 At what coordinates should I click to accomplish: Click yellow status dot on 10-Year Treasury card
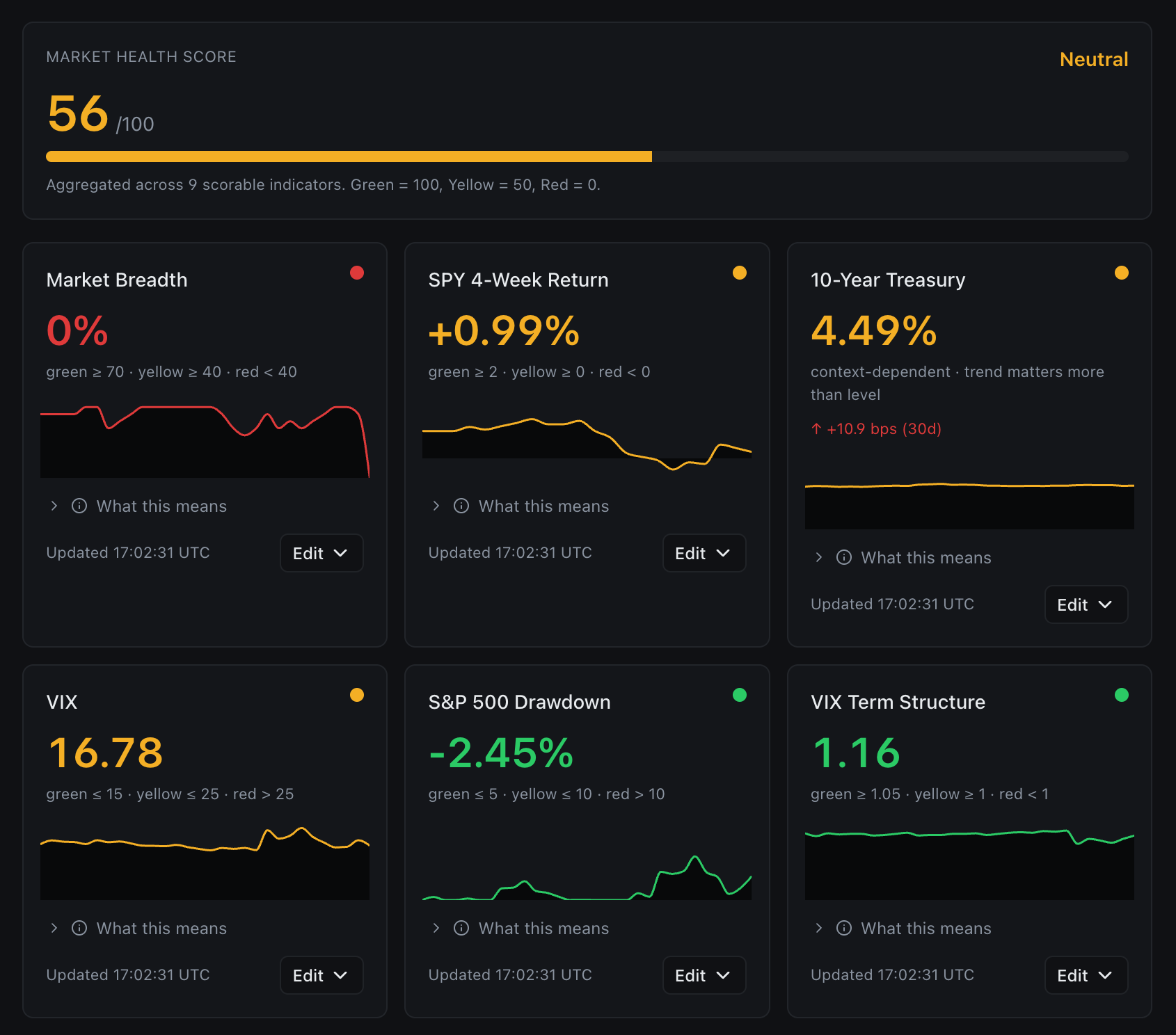(x=1122, y=273)
